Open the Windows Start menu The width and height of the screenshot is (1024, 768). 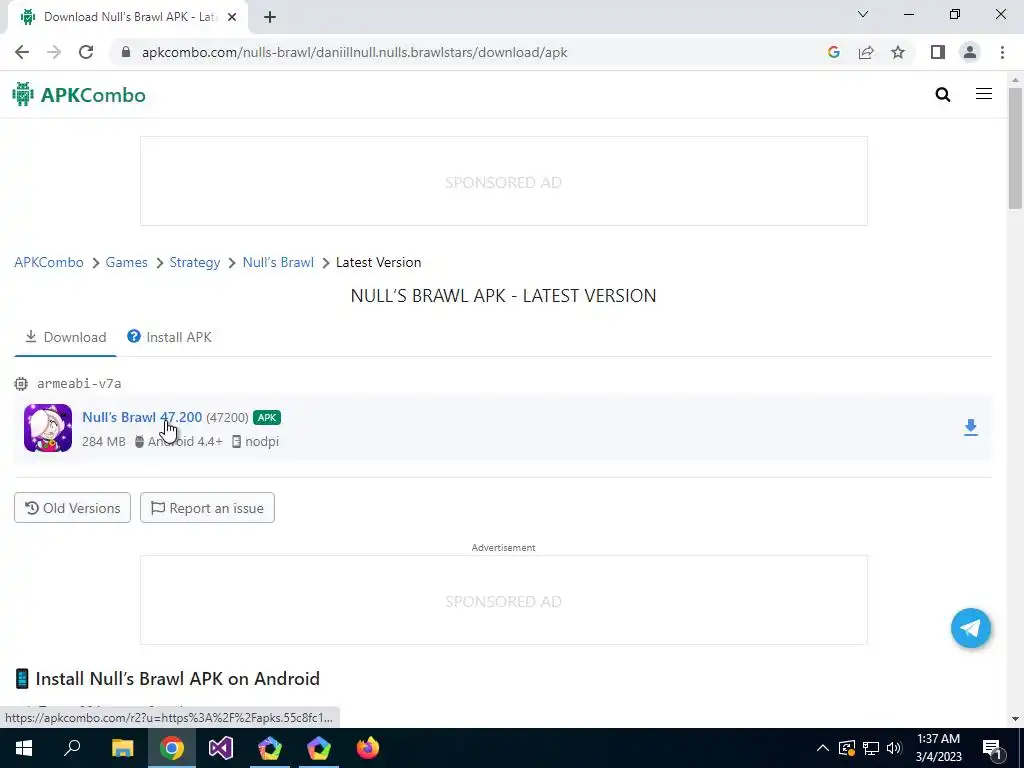tap(24, 748)
